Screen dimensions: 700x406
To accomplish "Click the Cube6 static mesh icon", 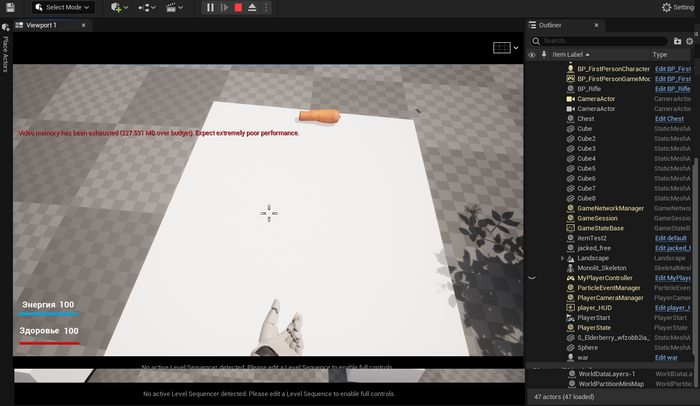I will (x=570, y=178).
